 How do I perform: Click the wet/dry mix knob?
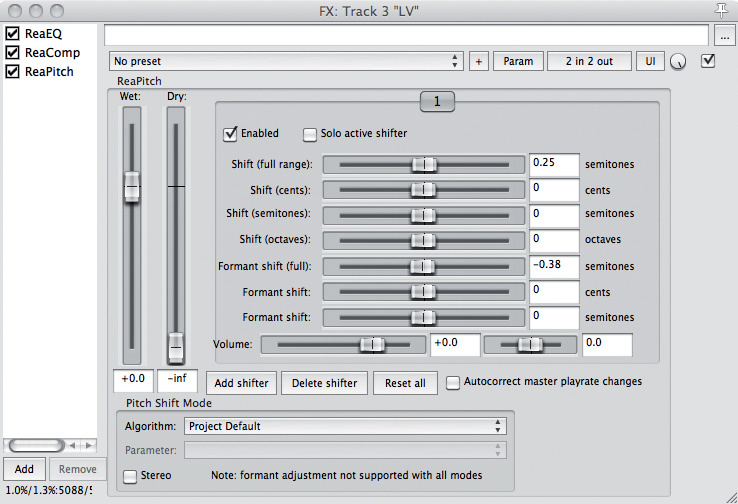pyautogui.click(x=679, y=62)
